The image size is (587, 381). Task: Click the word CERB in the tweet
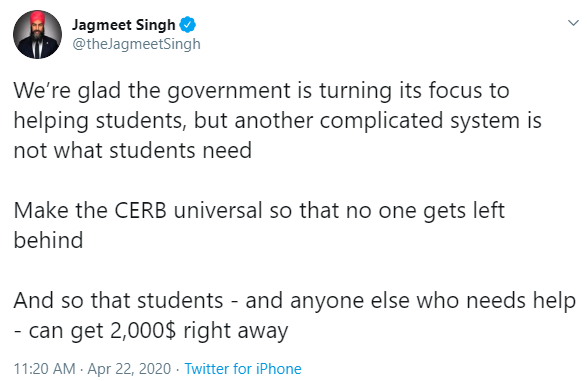[x=140, y=210]
